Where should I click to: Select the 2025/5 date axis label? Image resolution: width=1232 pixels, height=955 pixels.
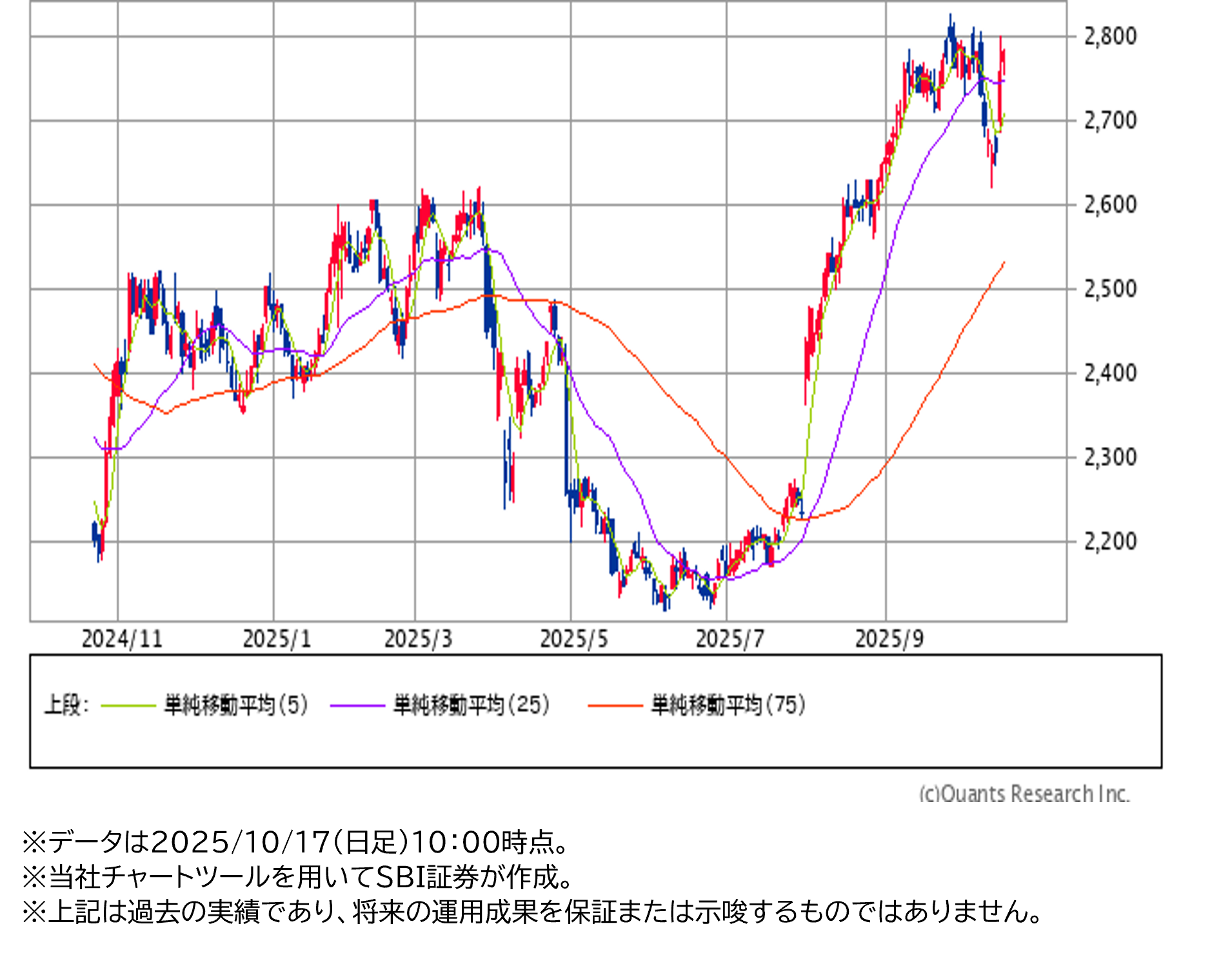click(573, 639)
